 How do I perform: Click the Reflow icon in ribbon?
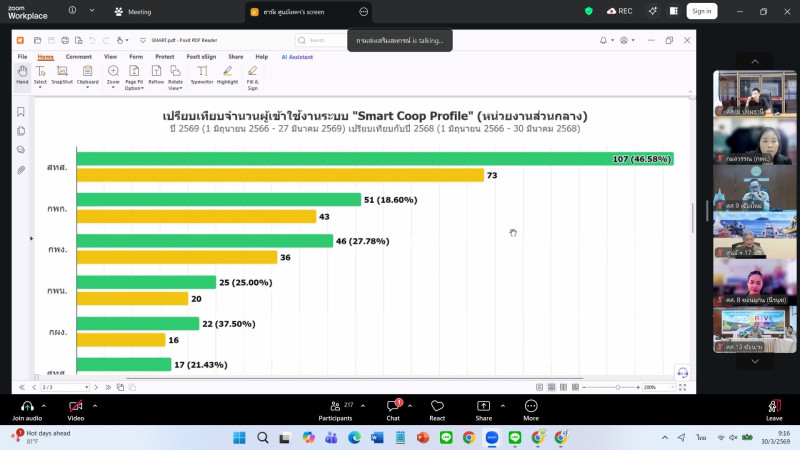click(156, 75)
